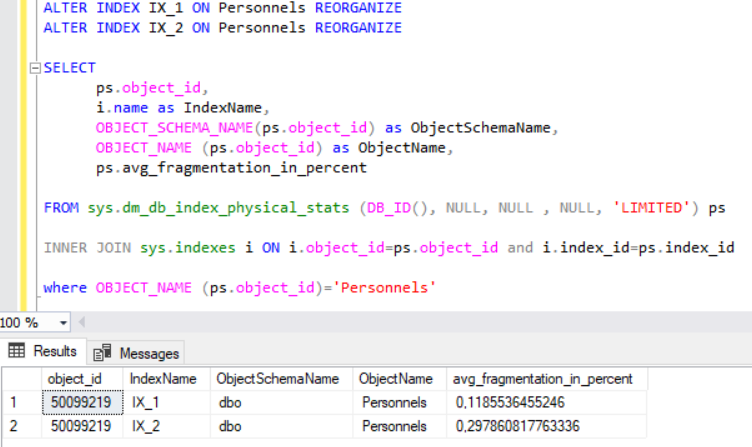The width and height of the screenshot is (752, 447).
Task: Place cursor on 'LIMITED' string in query
Action: pyautogui.click(x=657, y=208)
